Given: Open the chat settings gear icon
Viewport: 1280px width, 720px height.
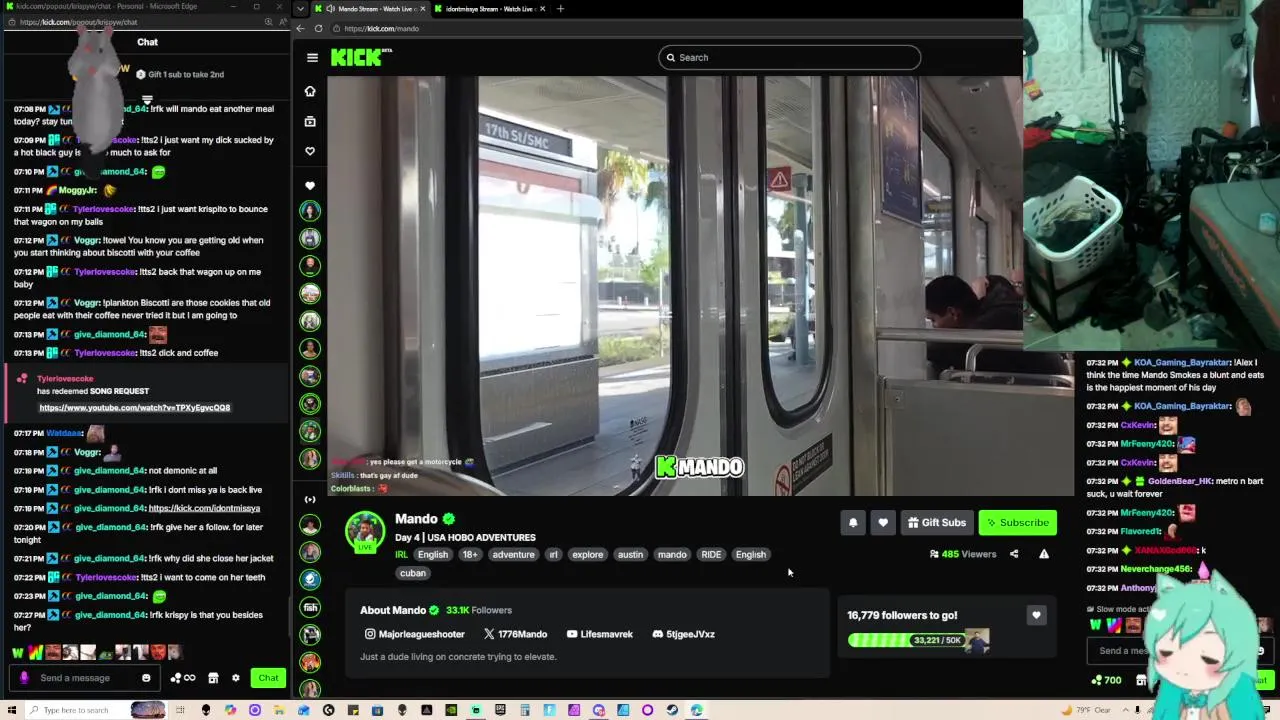Looking at the screenshot, I should pyautogui.click(x=236, y=678).
